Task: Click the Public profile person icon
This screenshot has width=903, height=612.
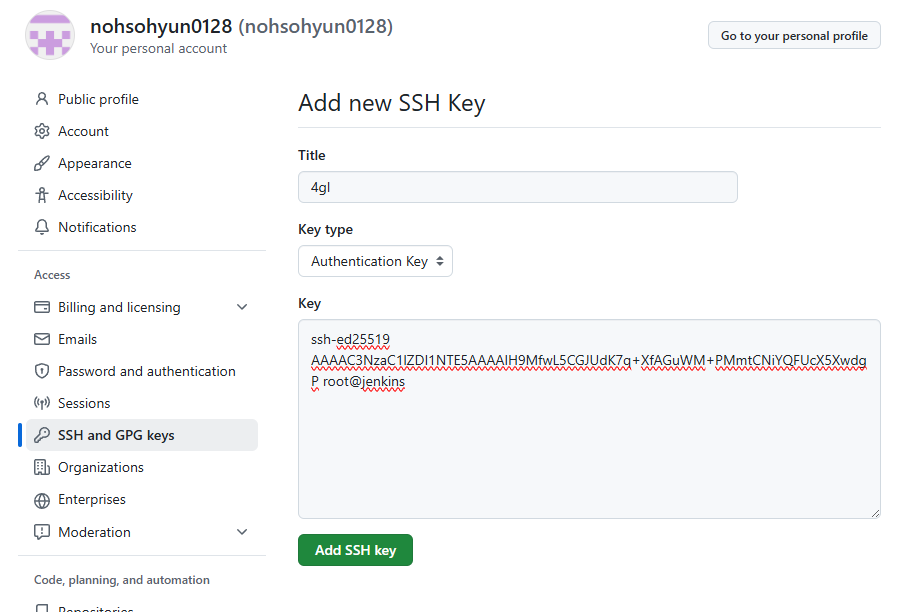Action: pyautogui.click(x=42, y=99)
